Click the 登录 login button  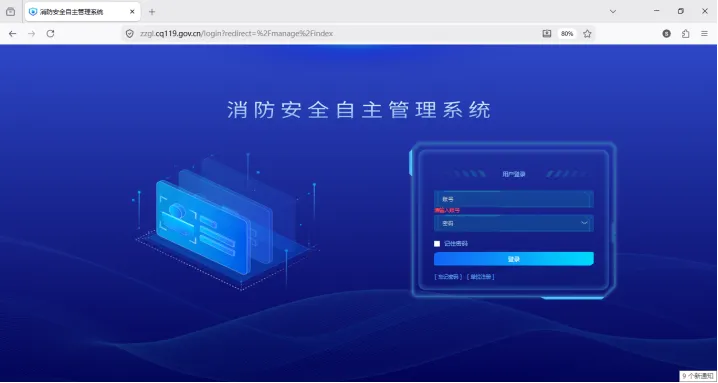click(514, 259)
